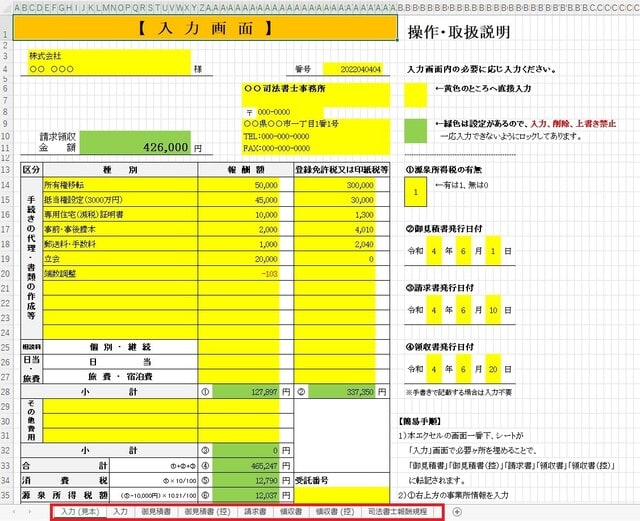Select the yellow cell below 受託番号
Screen dimensions: 640x521
coord(342,495)
